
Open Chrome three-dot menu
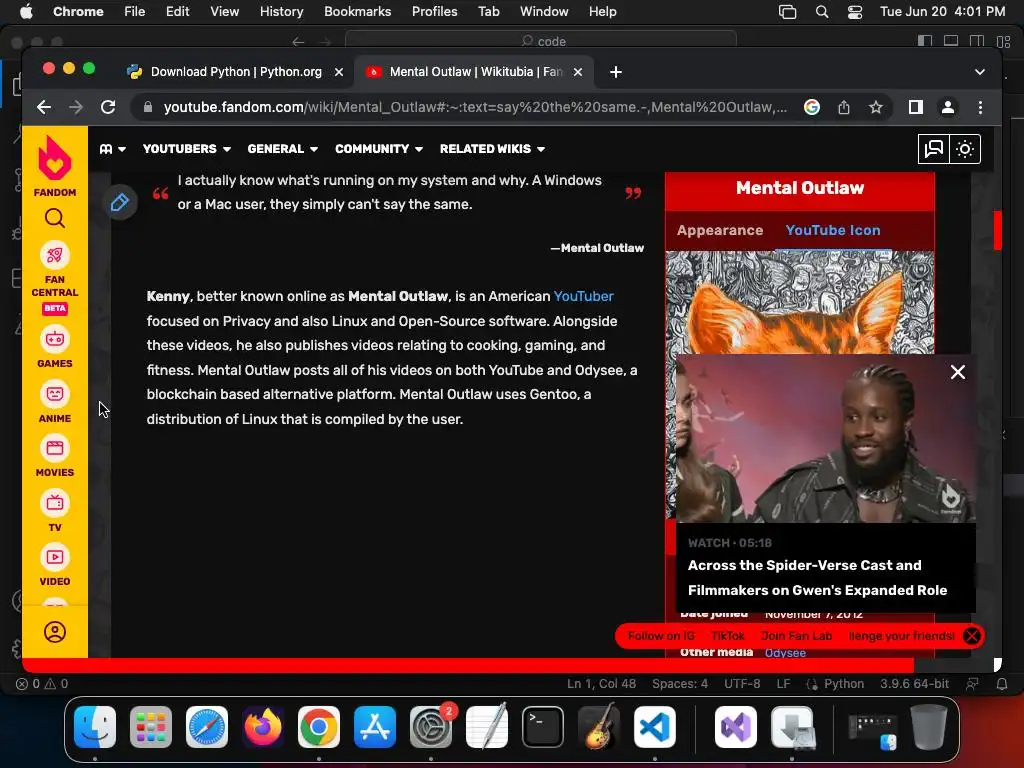pos(980,107)
